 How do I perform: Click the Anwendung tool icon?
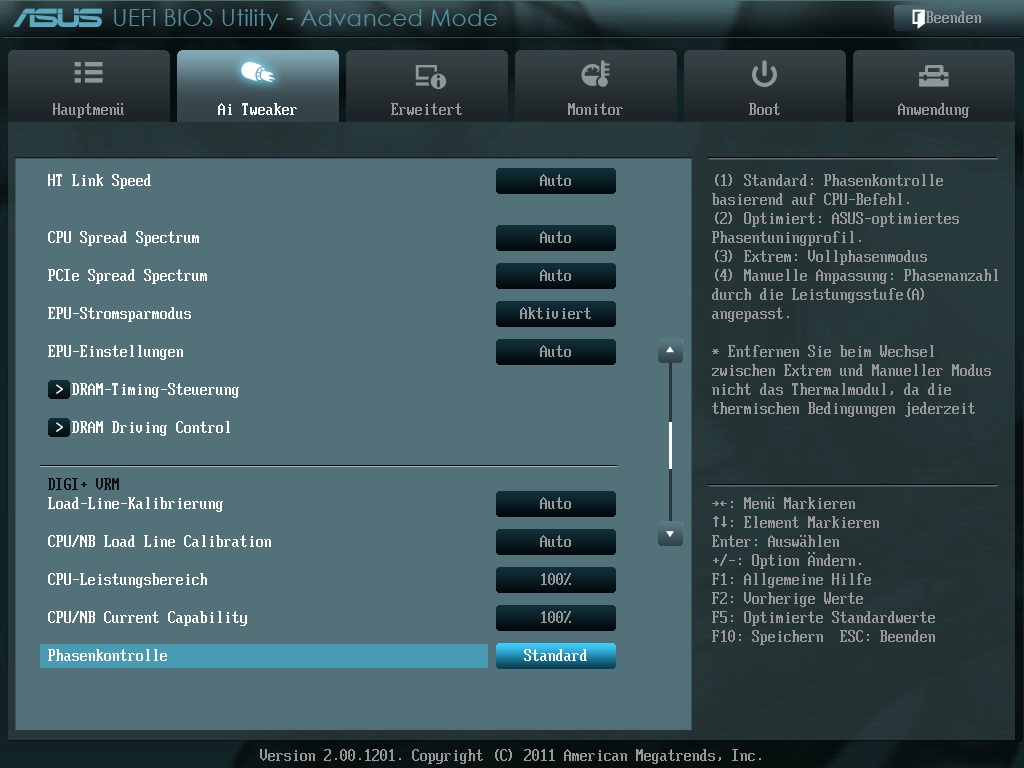pos(933,76)
